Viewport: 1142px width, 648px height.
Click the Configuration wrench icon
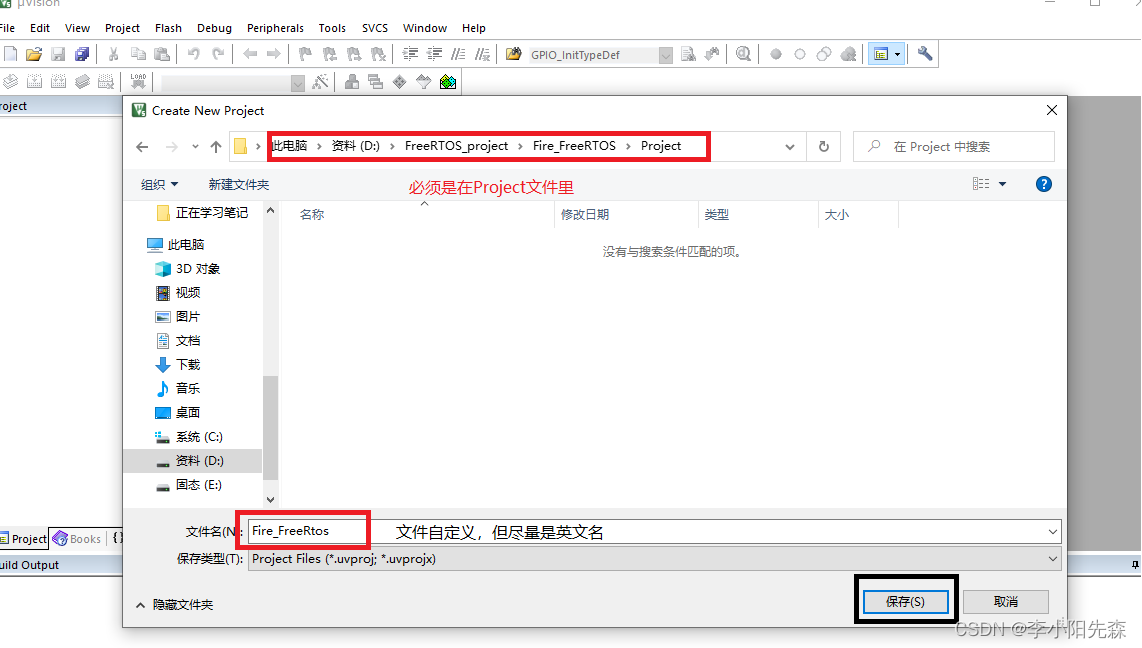click(925, 54)
